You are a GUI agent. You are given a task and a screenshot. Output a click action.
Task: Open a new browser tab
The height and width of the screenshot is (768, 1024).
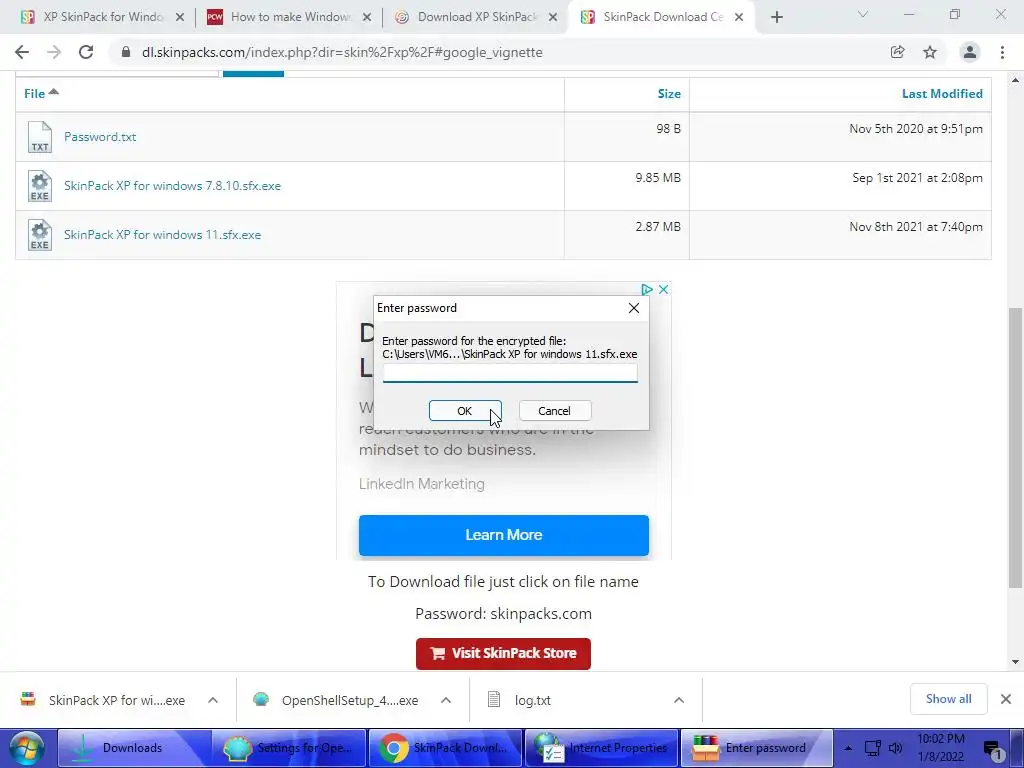tap(776, 17)
